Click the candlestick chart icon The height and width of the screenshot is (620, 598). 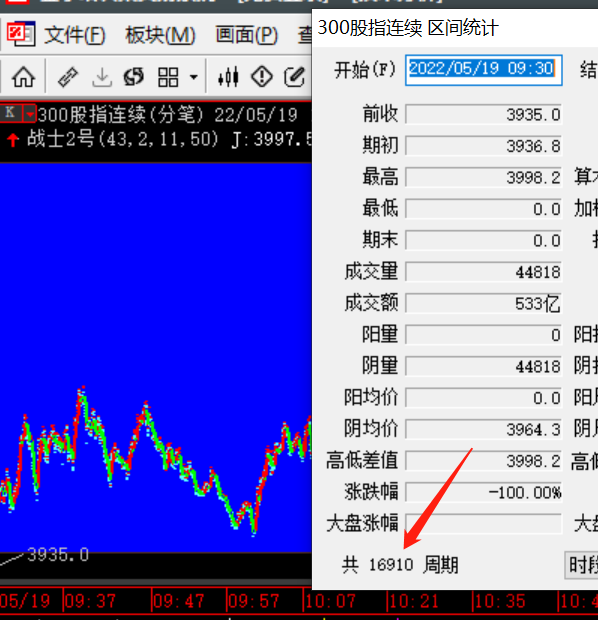click(228, 77)
